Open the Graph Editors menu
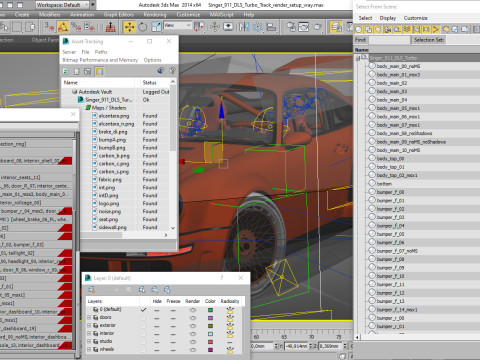480x360 pixels. click(x=119, y=15)
